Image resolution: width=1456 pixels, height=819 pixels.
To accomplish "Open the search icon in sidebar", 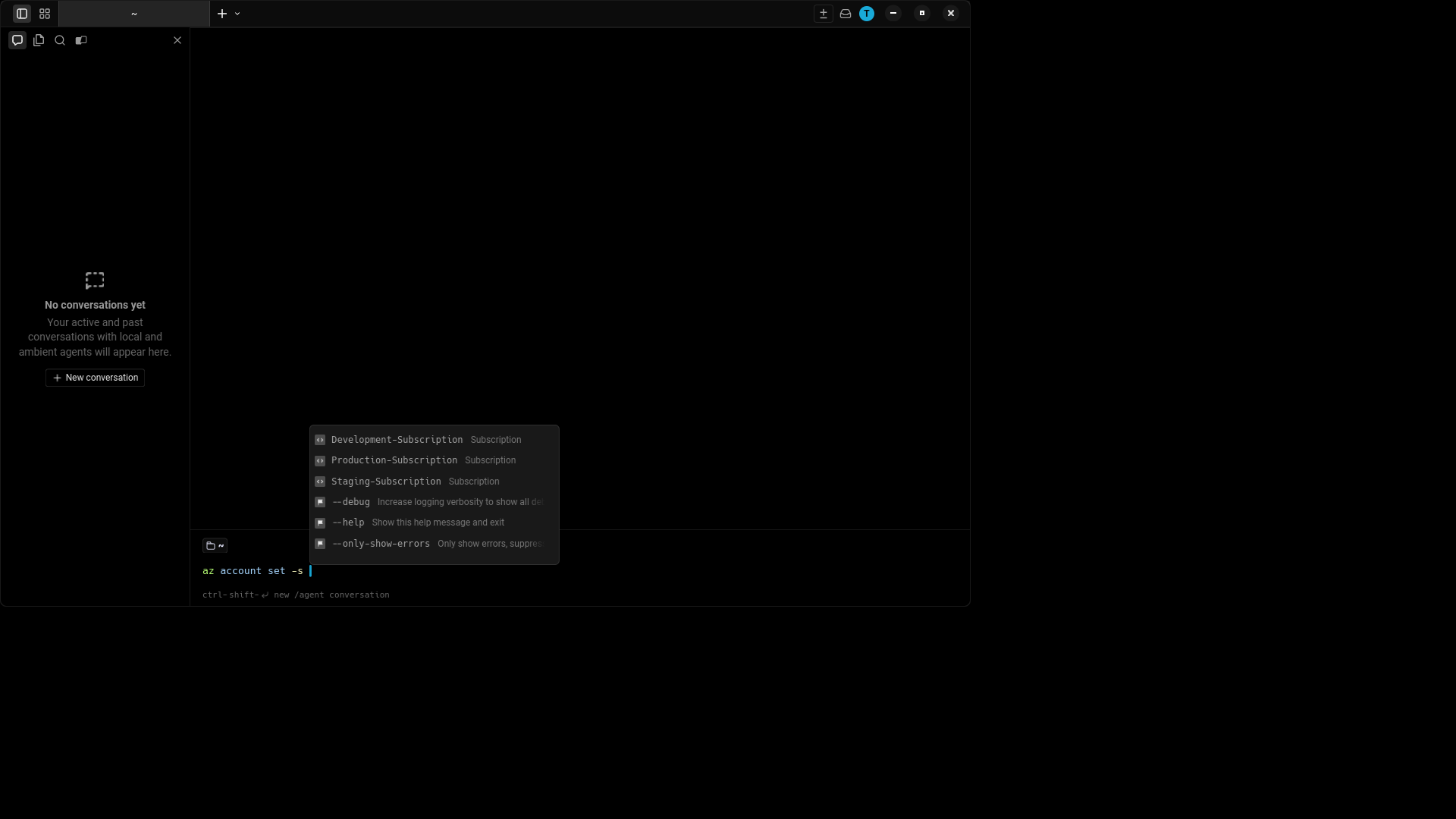I will pos(60,40).
